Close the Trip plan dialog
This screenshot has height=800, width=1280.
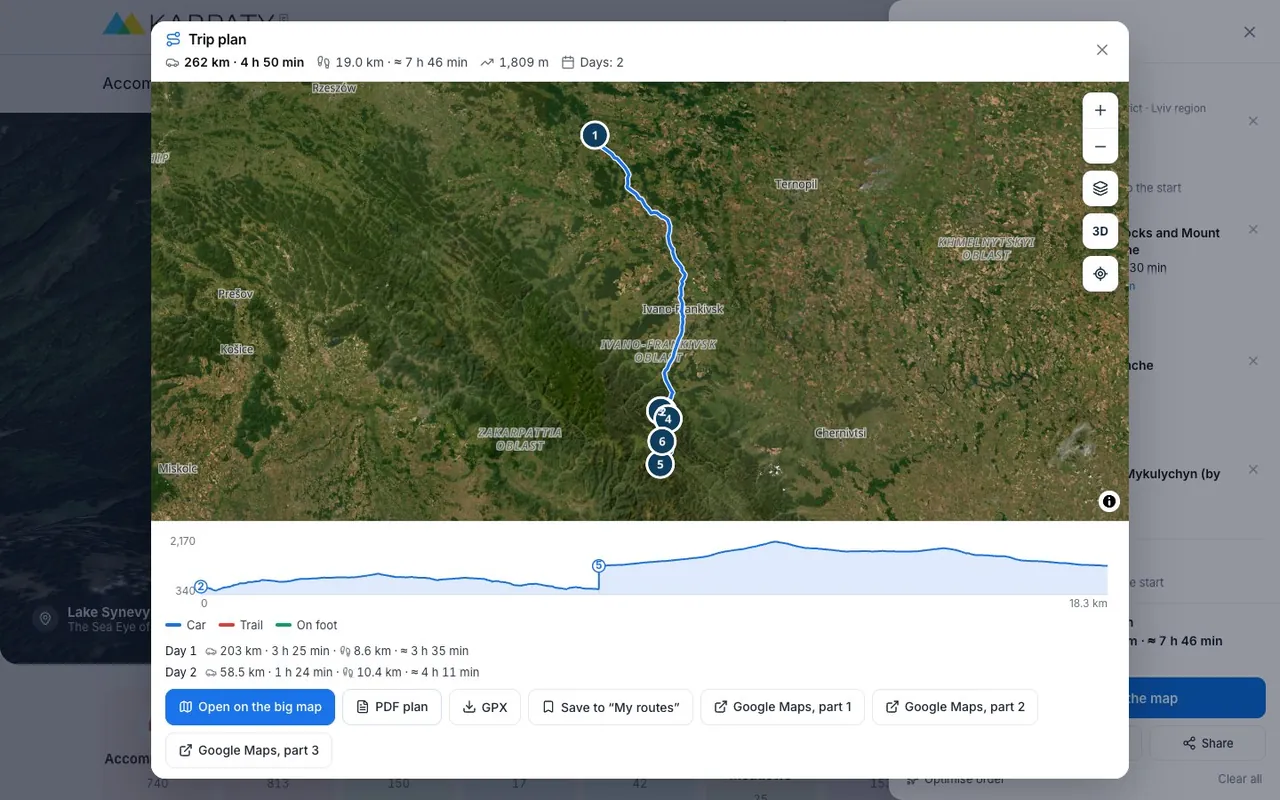(1102, 50)
